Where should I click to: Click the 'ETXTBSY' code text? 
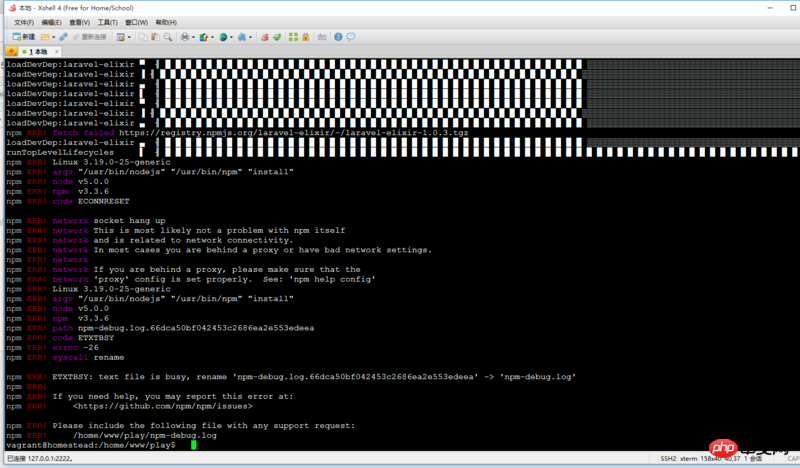click(96, 338)
